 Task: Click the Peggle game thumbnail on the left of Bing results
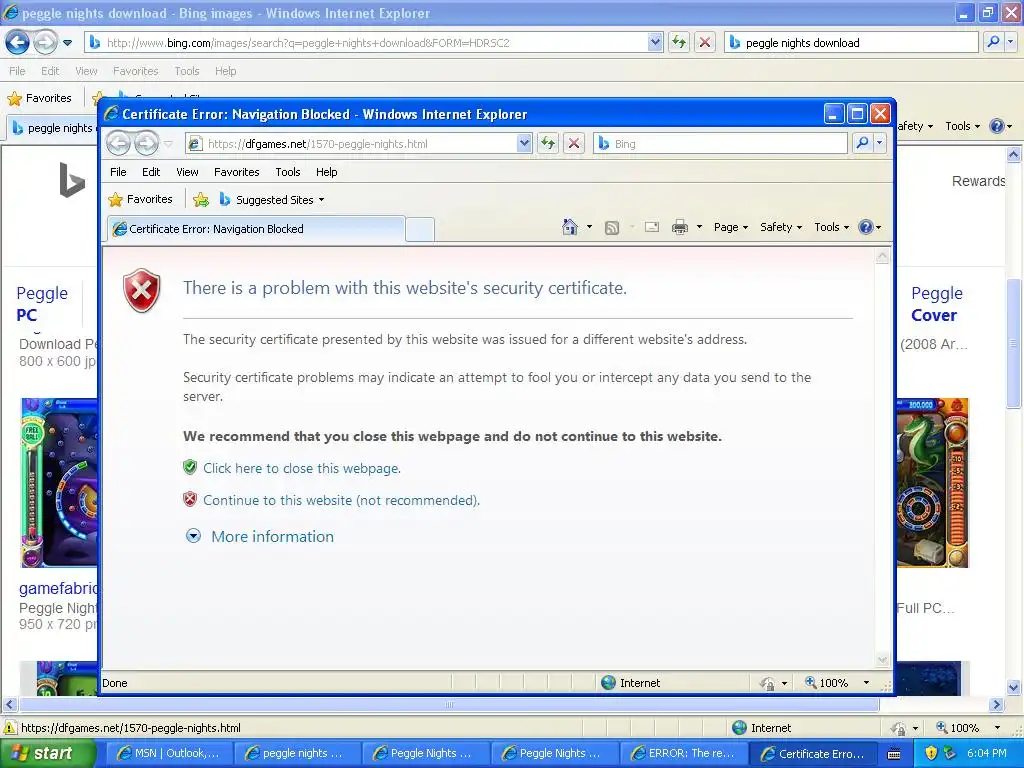59,483
